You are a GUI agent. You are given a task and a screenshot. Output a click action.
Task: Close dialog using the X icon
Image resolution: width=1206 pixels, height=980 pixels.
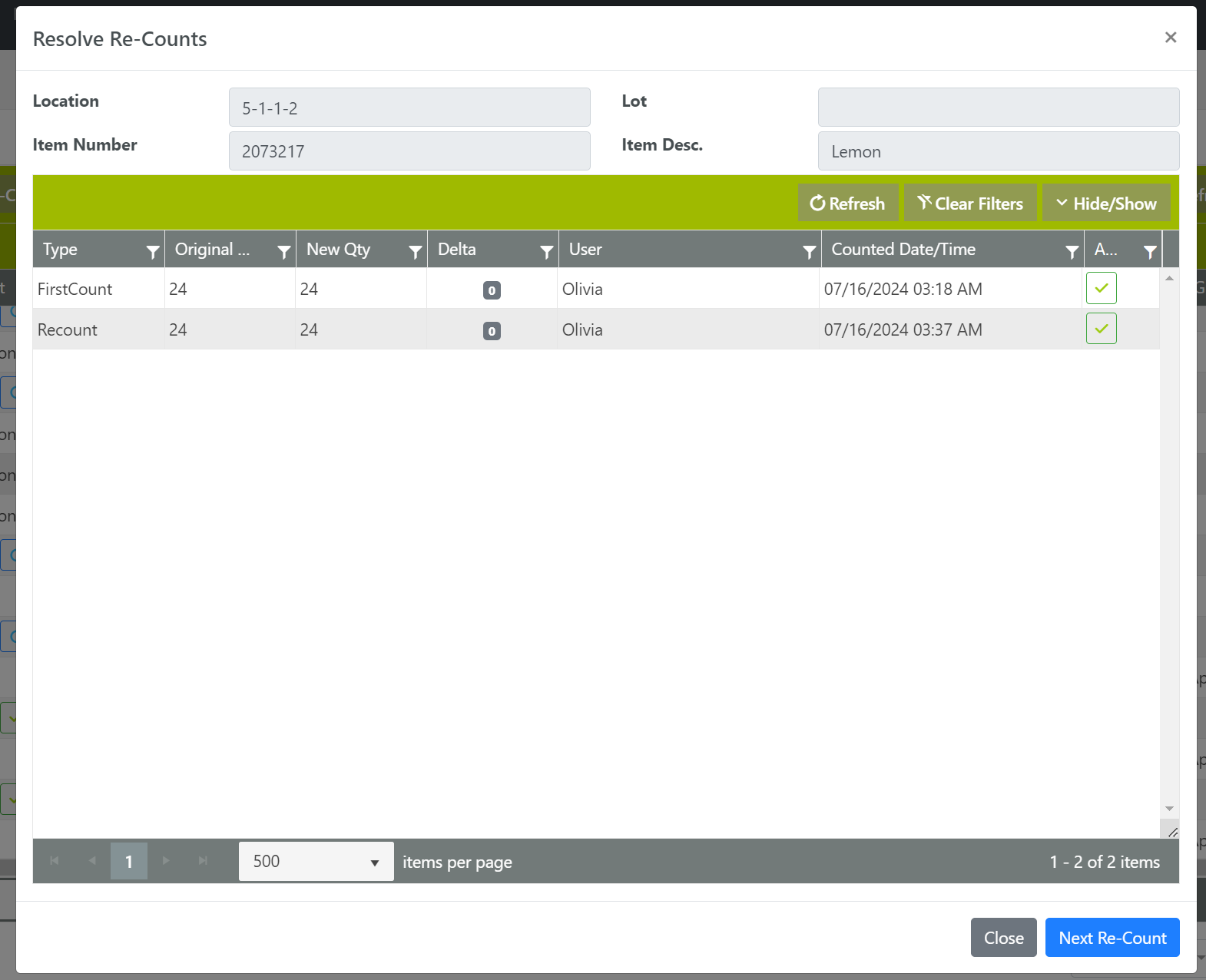[x=1170, y=38]
